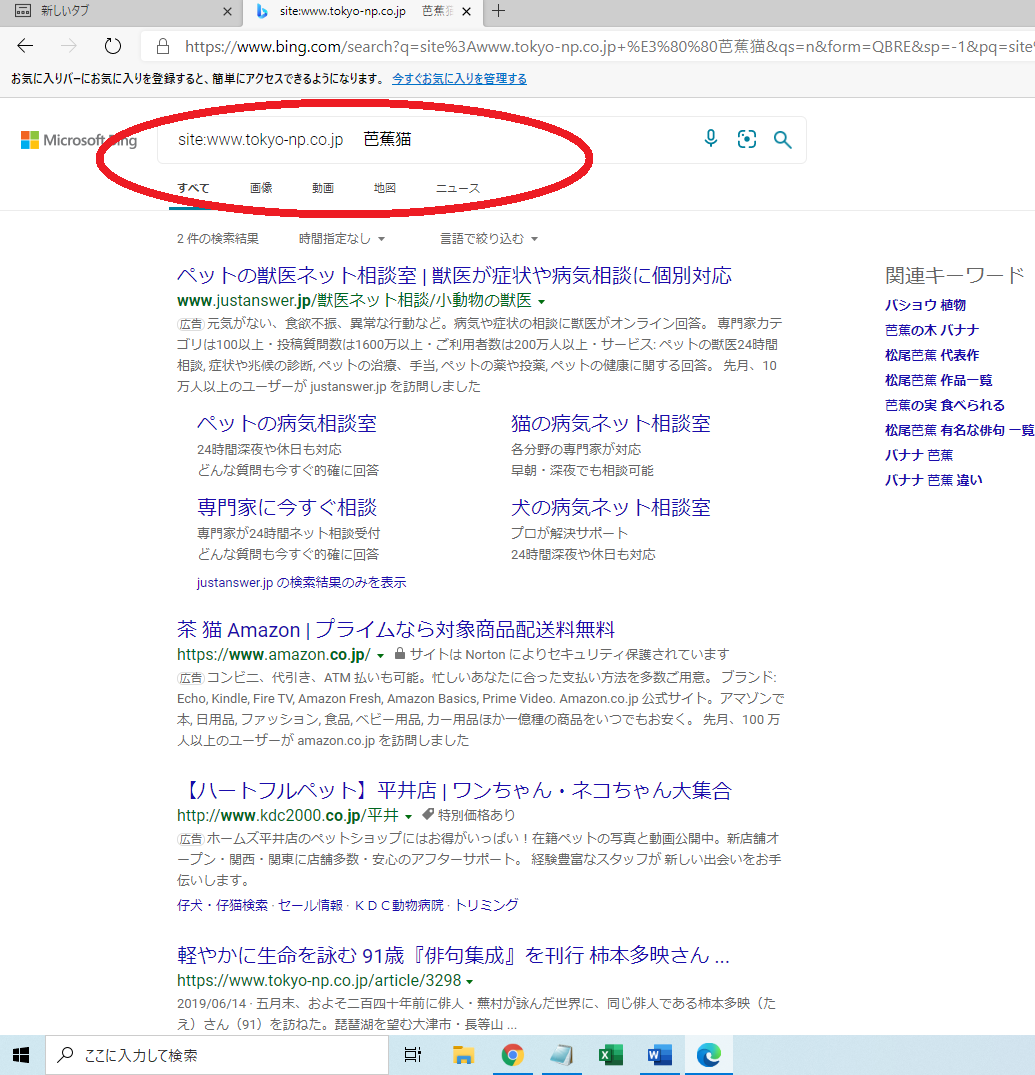Viewport: 1035px width, 1075px height.
Task: Click the 2 件の検索結果 count text
Action: point(218,239)
